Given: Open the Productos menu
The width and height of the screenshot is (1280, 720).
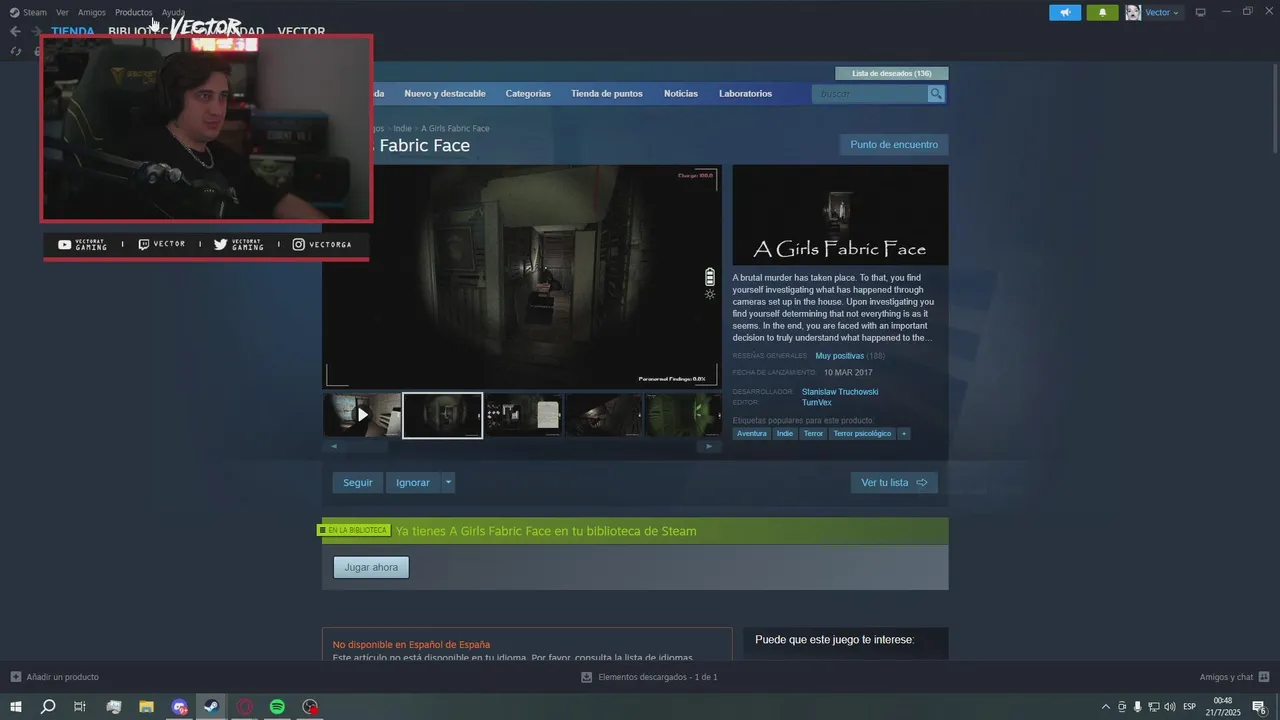Looking at the screenshot, I should (133, 12).
